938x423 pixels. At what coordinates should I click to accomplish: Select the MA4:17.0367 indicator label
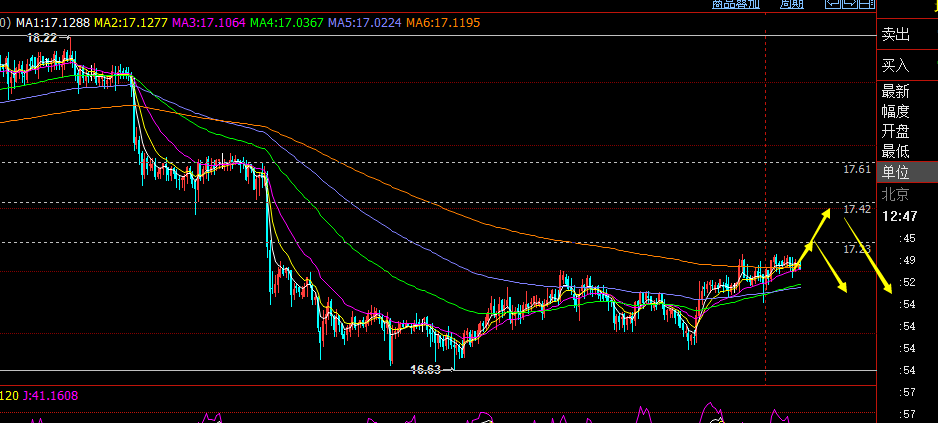[x=287, y=23]
